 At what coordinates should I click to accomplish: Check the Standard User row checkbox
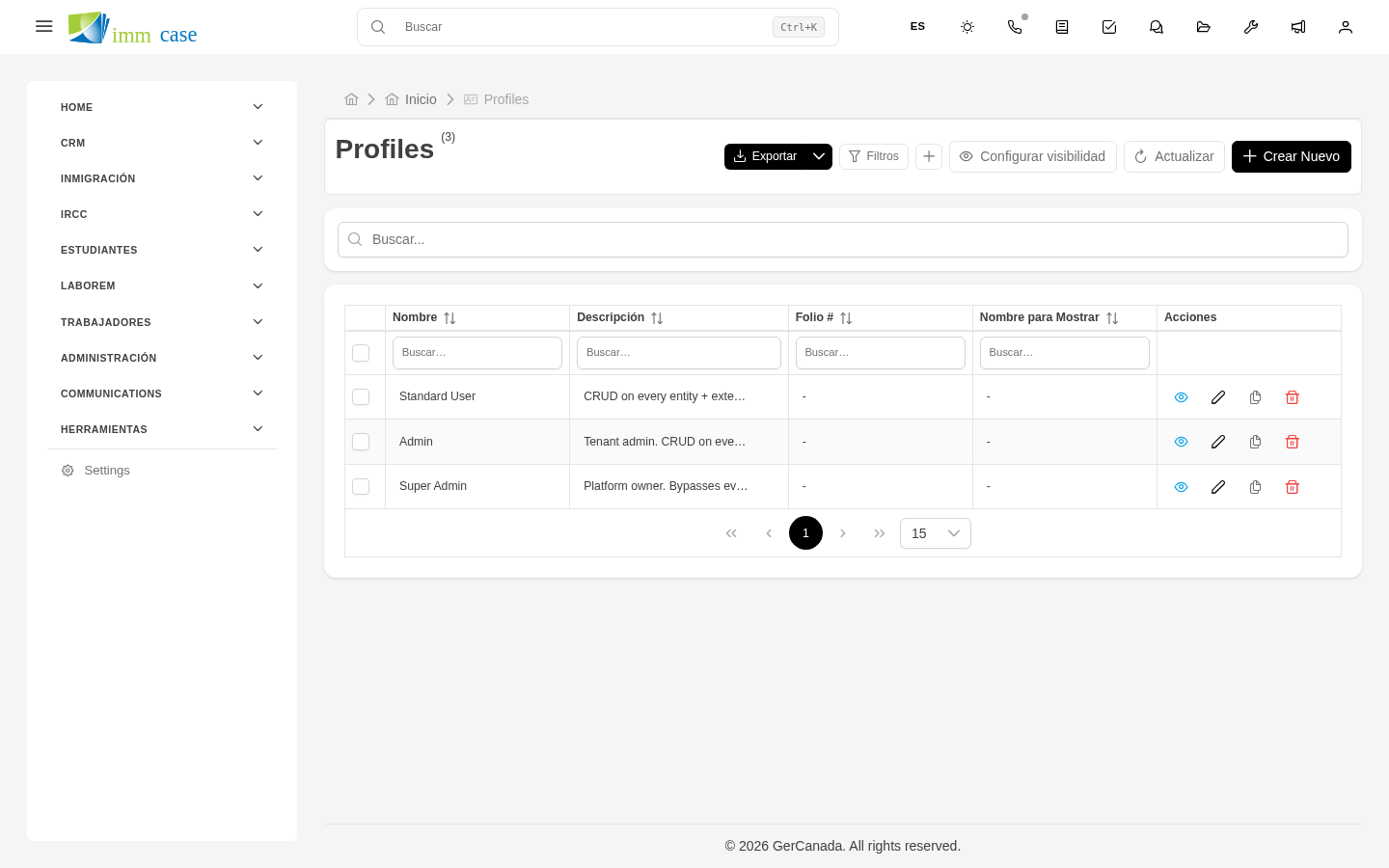tap(361, 396)
